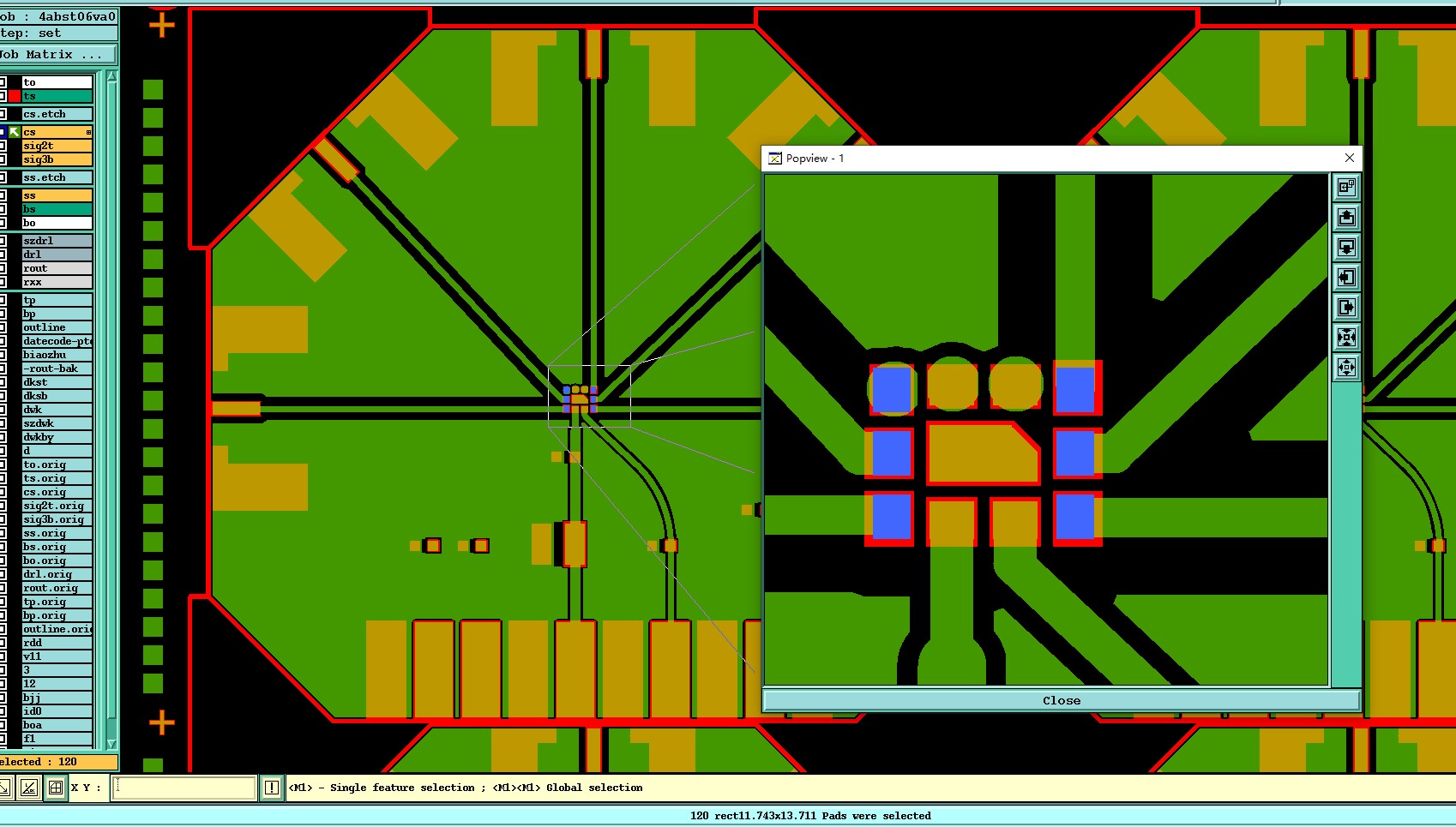Toggle display checkbox for layer outline
The height and width of the screenshot is (827, 1456).
(x=3, y=327)
